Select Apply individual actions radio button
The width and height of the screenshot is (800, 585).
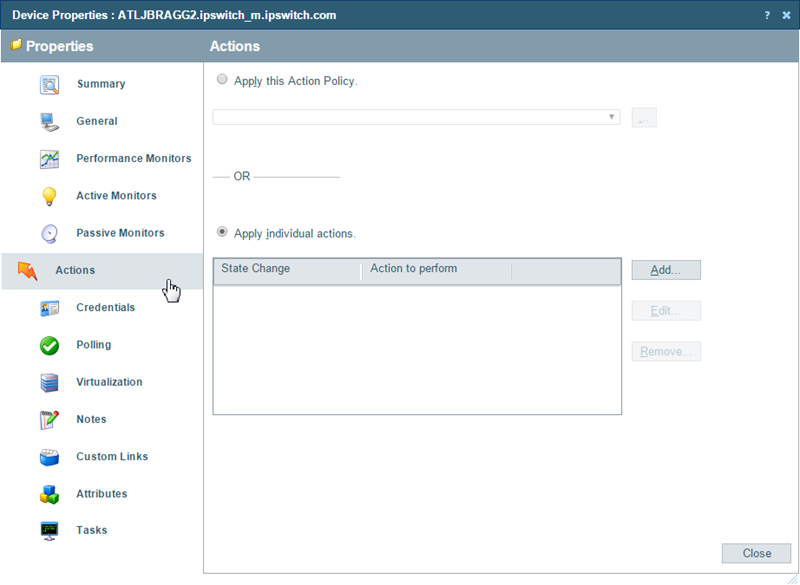pos(222,232)
